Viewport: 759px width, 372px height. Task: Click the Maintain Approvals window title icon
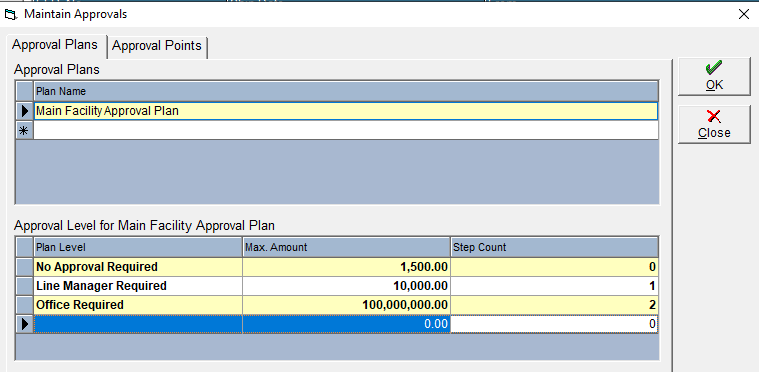click(10, 14)
